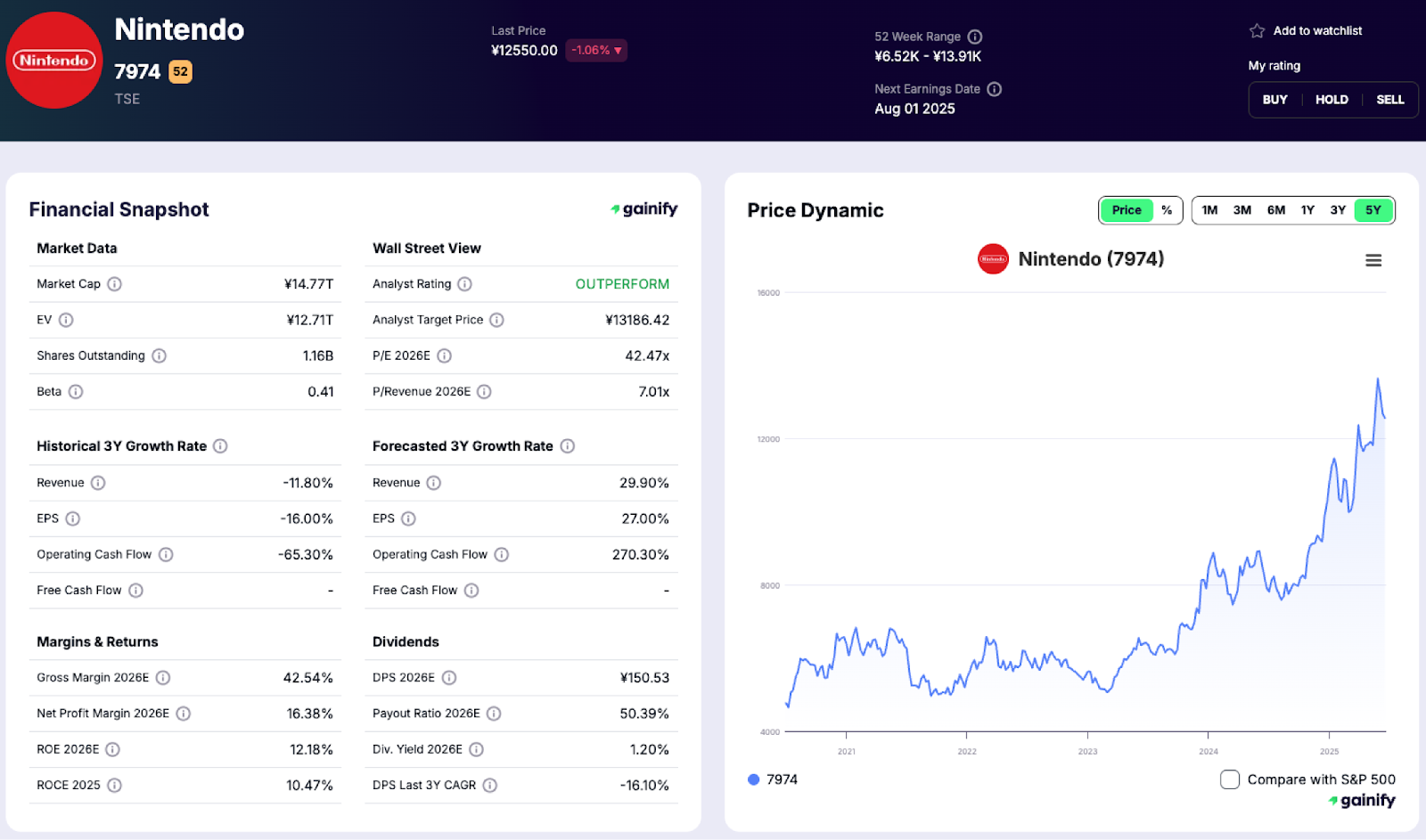
Task: Rate the stock as HOLD
Action: coord(1332,100)
